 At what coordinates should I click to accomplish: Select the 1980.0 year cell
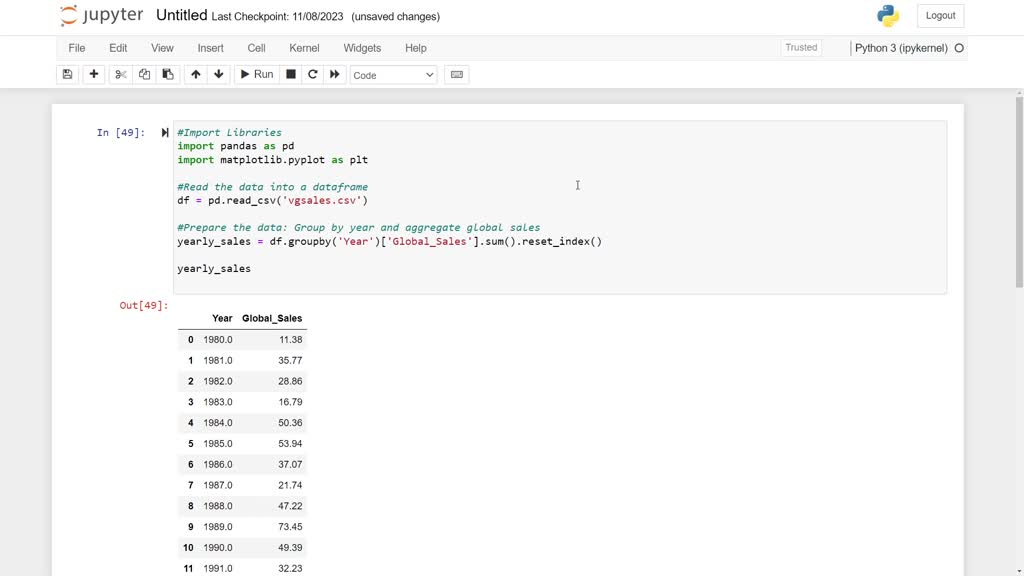pos(217,340)
